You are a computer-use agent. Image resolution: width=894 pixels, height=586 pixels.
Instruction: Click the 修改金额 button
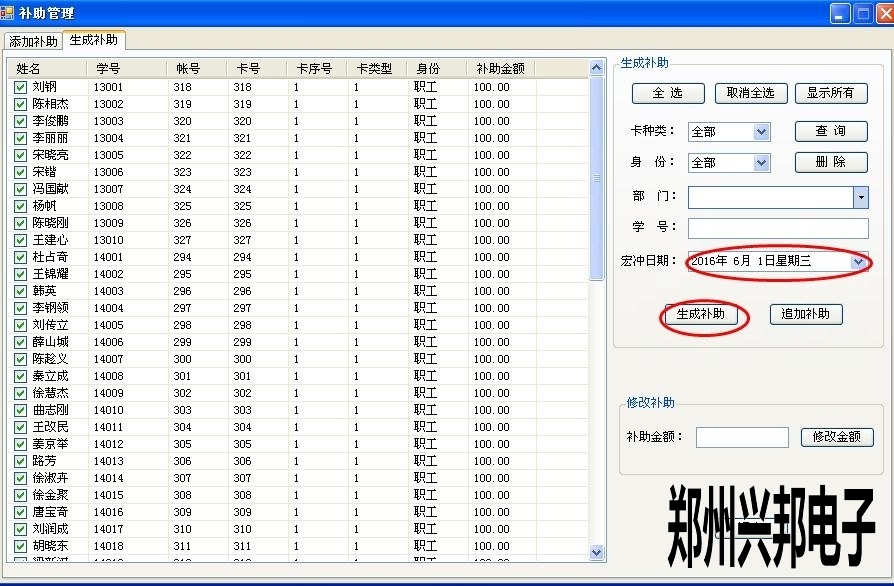[837, 437]
